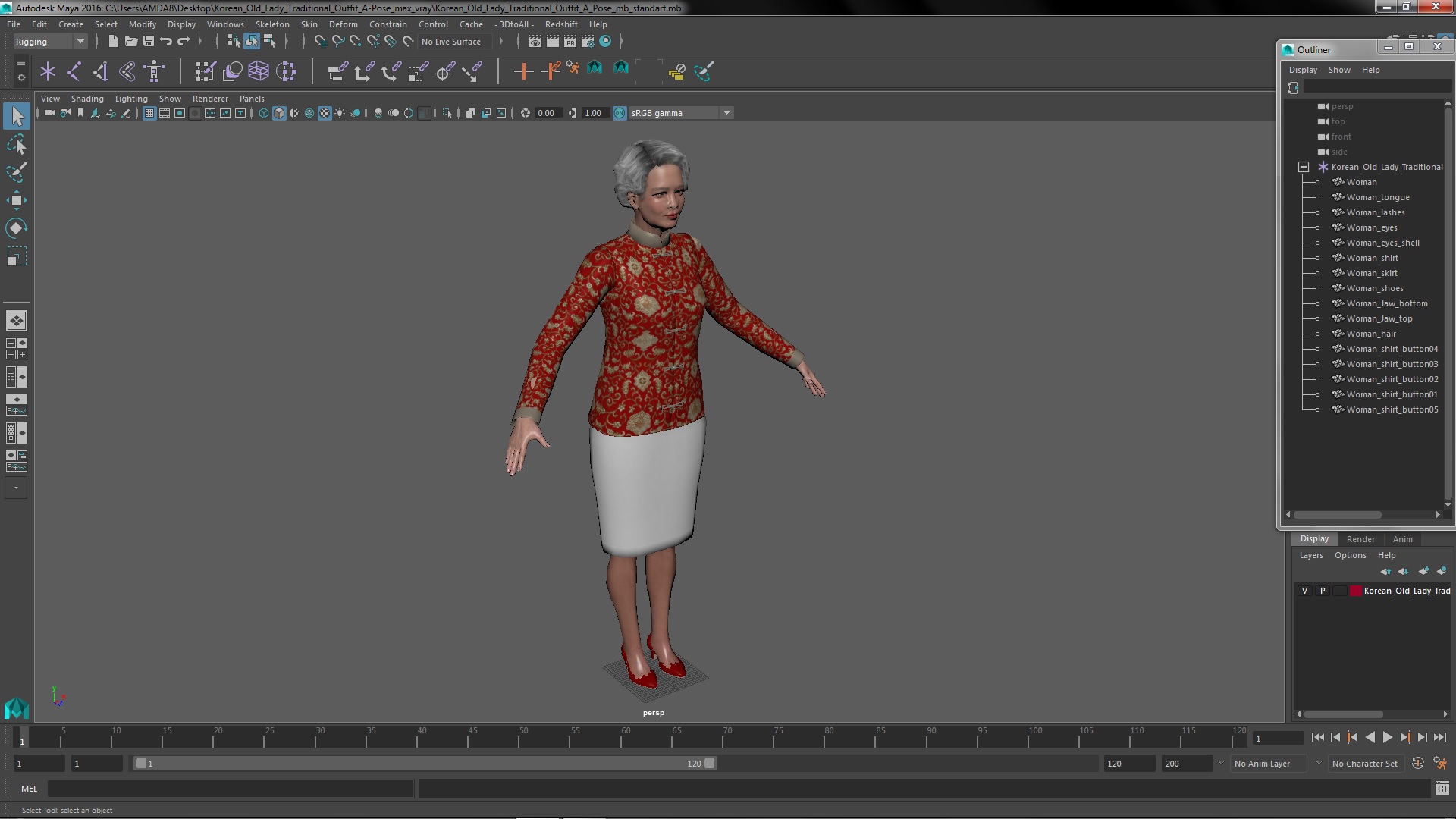This screenshot has width=1456, height=819.
Task: Click the Outliner search field
Action: pyautogui.click(x=1376, y=88)
